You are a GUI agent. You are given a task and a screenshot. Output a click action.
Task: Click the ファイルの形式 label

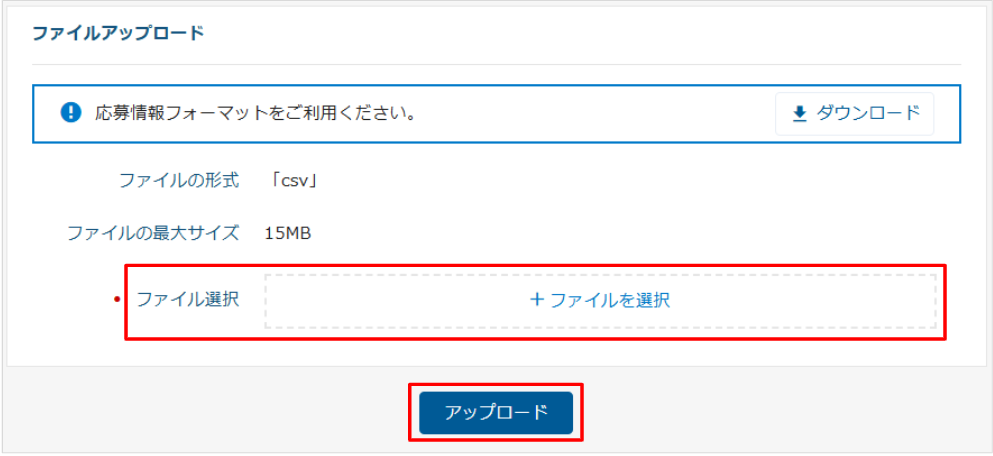pyautogui.click(x=178, y=181)
